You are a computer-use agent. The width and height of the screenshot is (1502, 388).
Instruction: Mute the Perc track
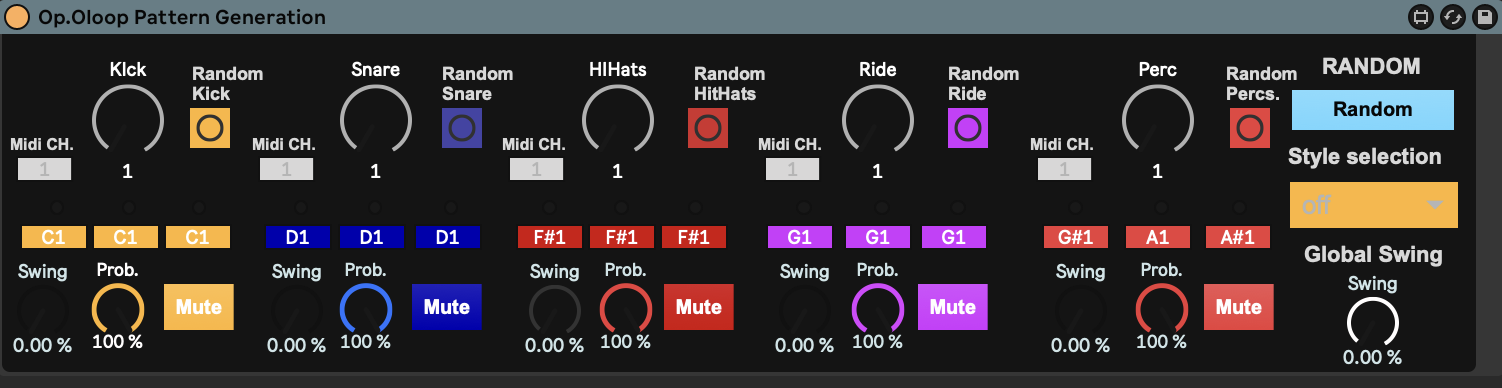pyautogui.click(x=1238, y=307)
